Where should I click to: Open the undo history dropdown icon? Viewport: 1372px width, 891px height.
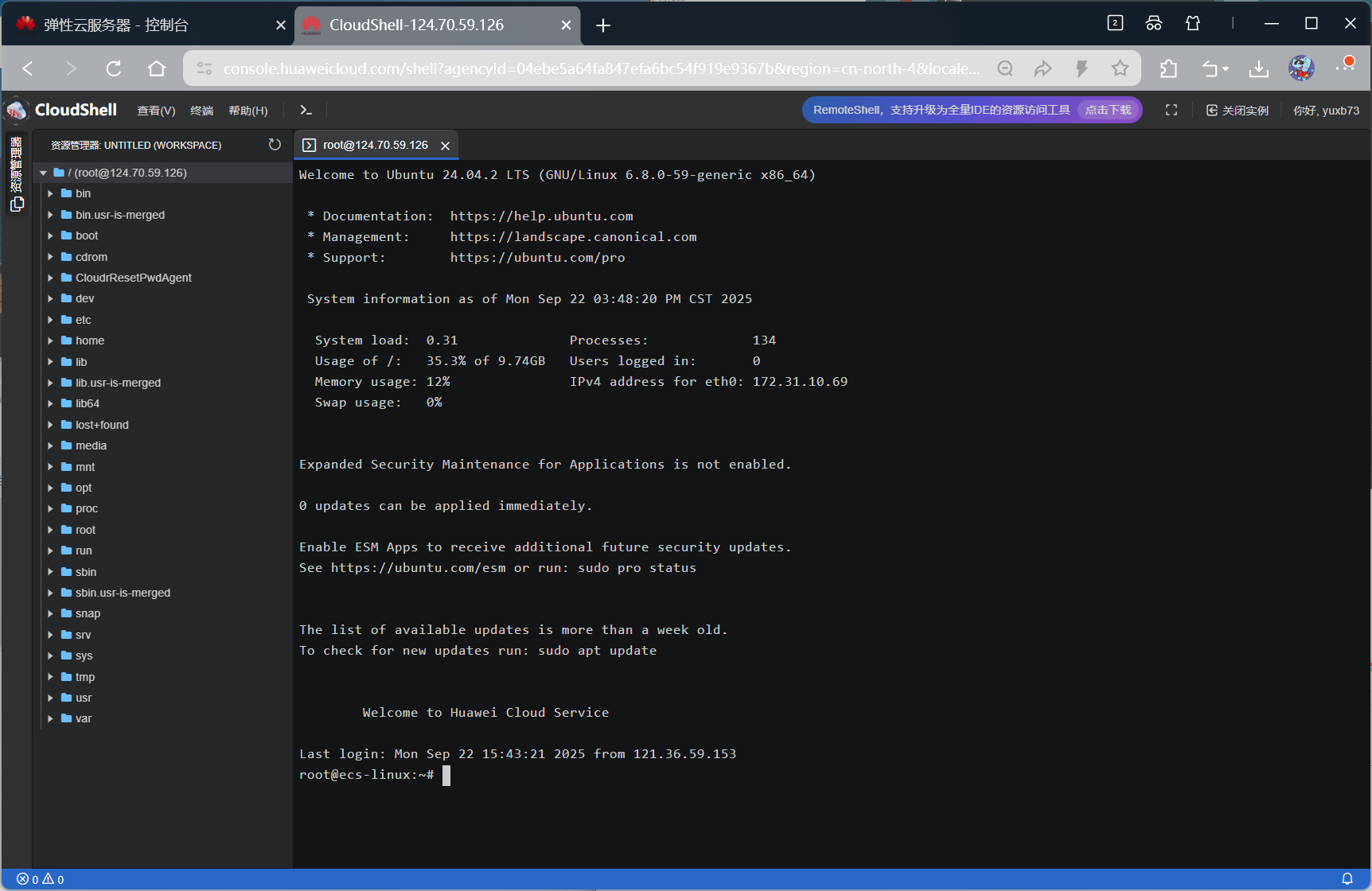pyautogui.click(x=1215, y=68)
